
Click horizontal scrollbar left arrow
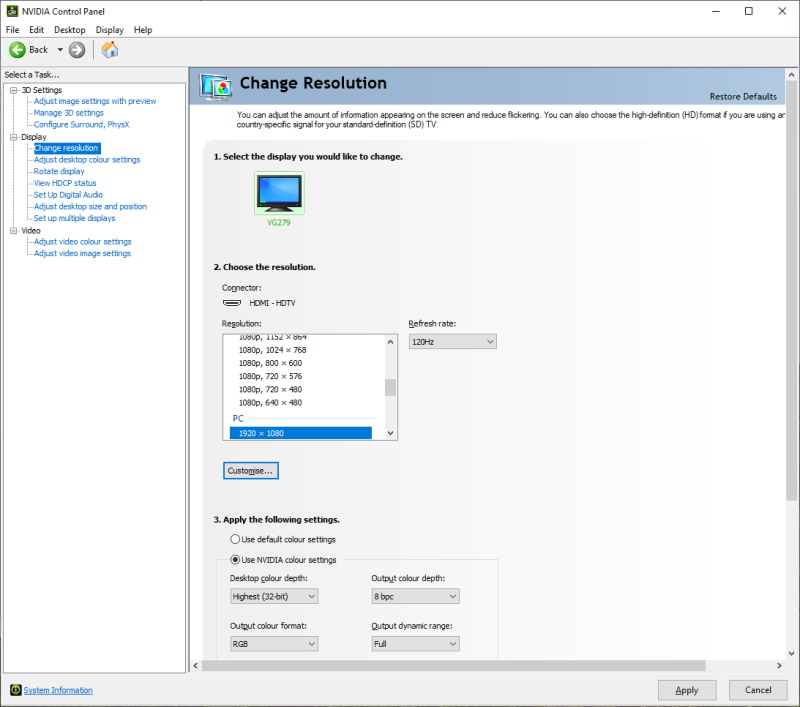(196, 665)
